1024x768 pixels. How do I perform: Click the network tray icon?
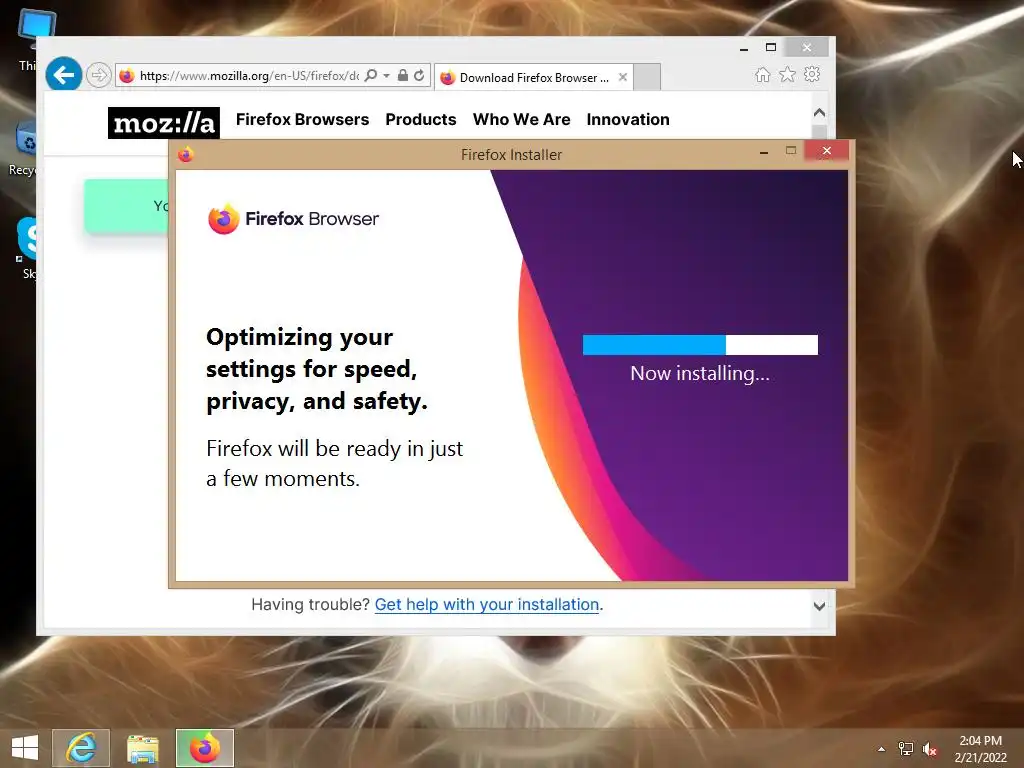point(906,749)
